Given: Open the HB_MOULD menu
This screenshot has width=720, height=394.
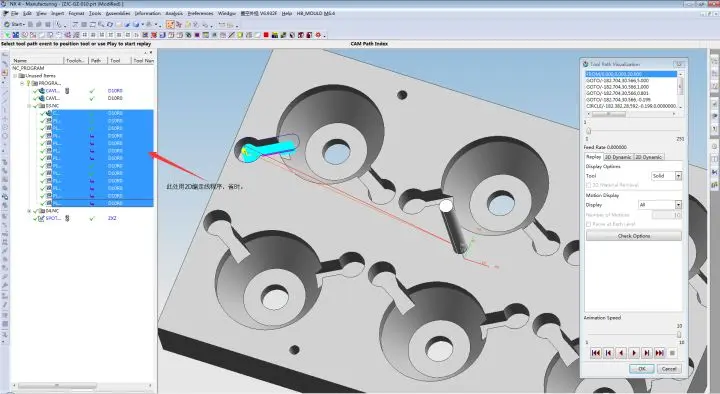Looking at the screenshot, I should tap(315, 13).
